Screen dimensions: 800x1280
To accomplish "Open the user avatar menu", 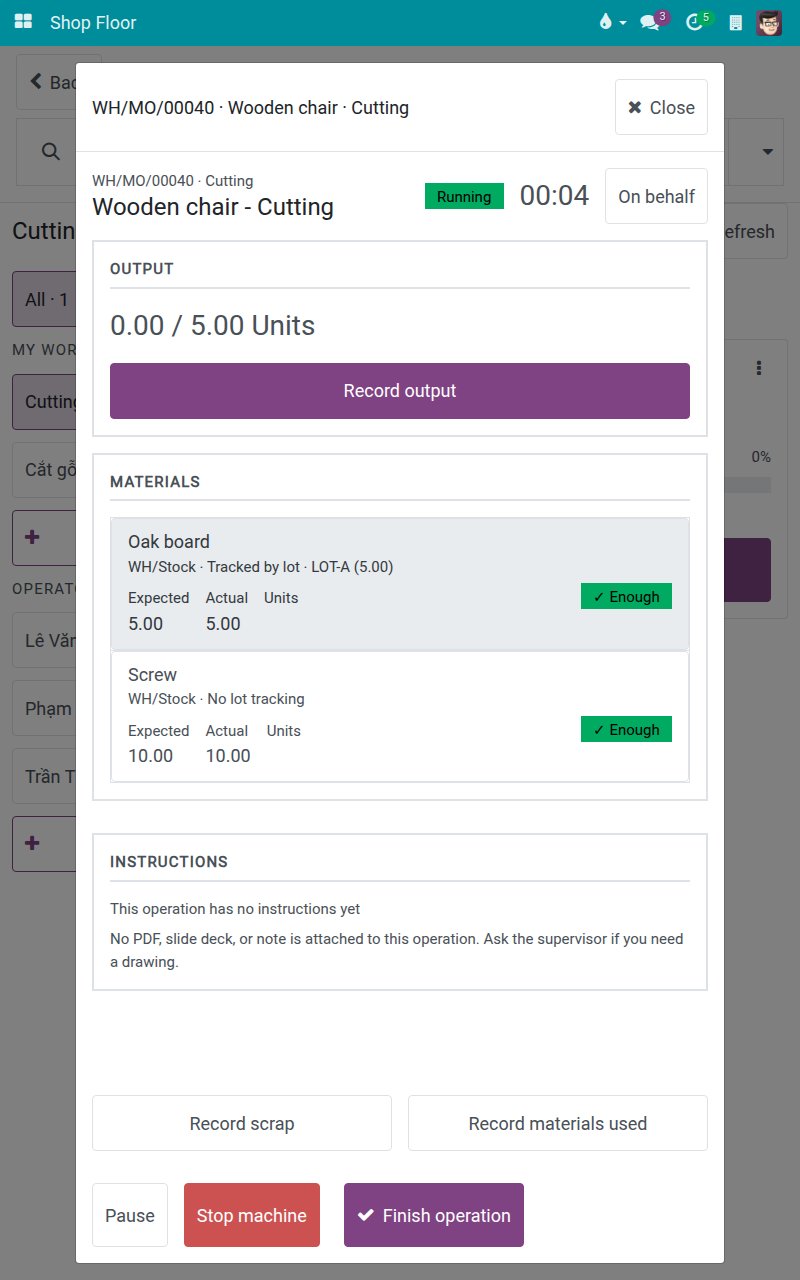I will 769,22.
